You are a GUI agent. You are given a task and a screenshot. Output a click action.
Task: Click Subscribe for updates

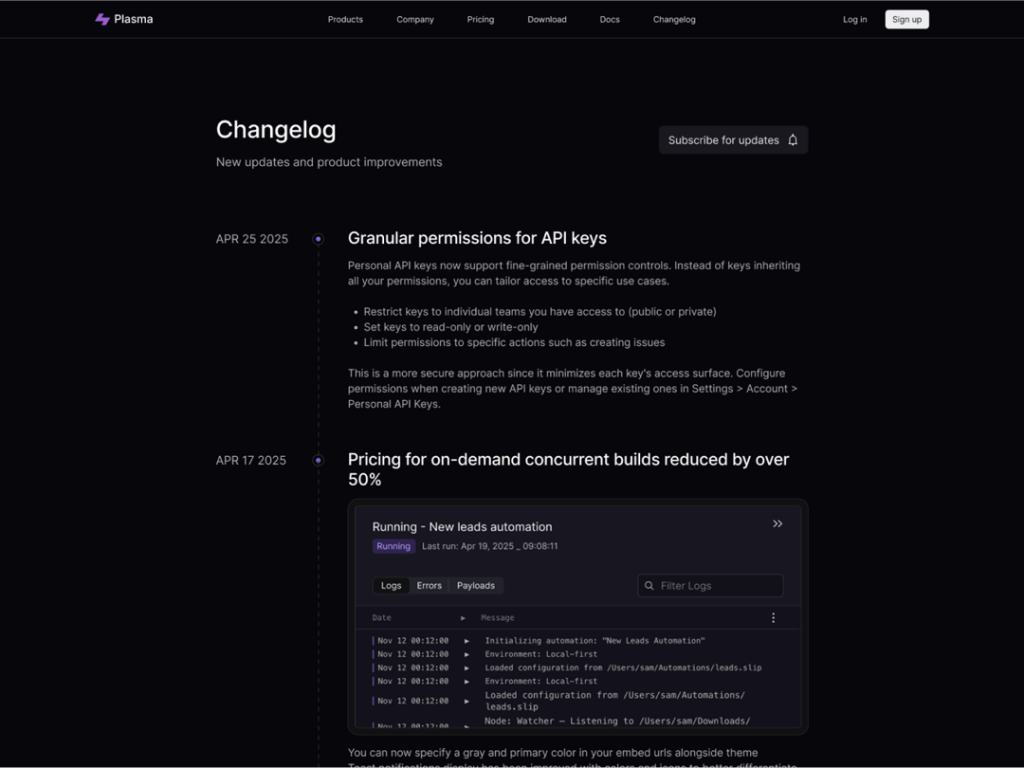725,140
